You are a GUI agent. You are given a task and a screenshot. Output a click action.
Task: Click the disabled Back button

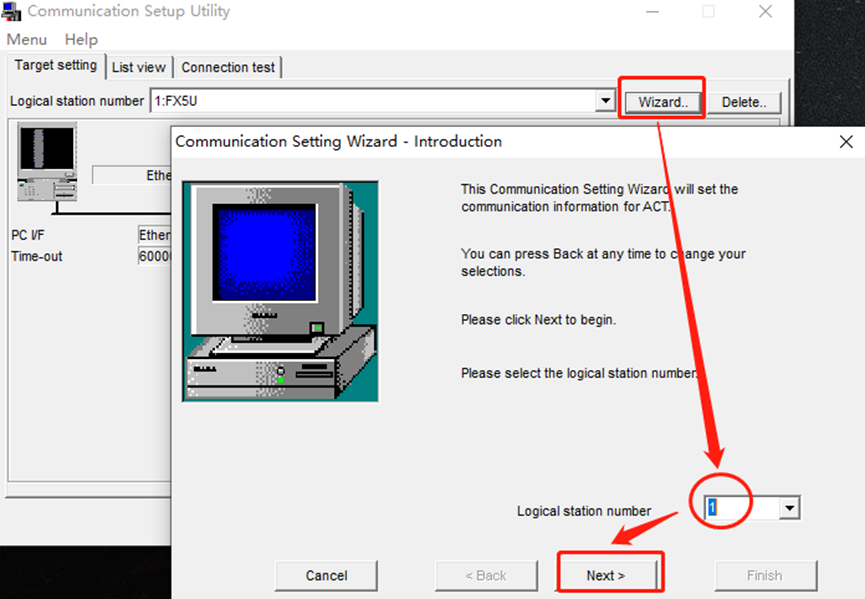click(x=487, y=575)
